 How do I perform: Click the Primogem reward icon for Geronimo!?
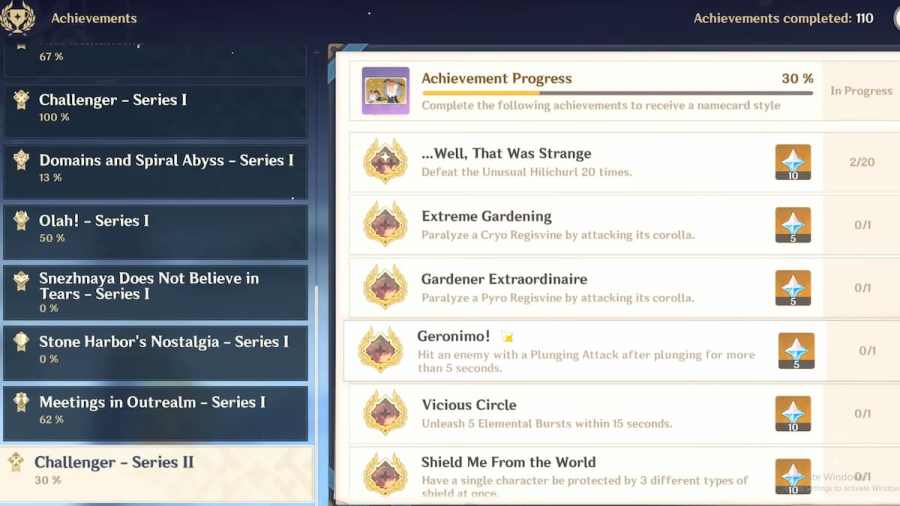click(796, 351)
